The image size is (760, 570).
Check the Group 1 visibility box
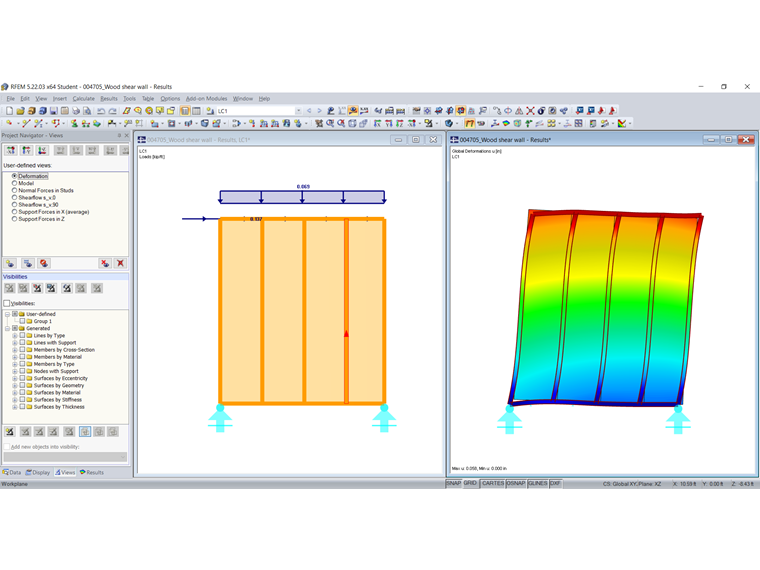pos(22,321)
